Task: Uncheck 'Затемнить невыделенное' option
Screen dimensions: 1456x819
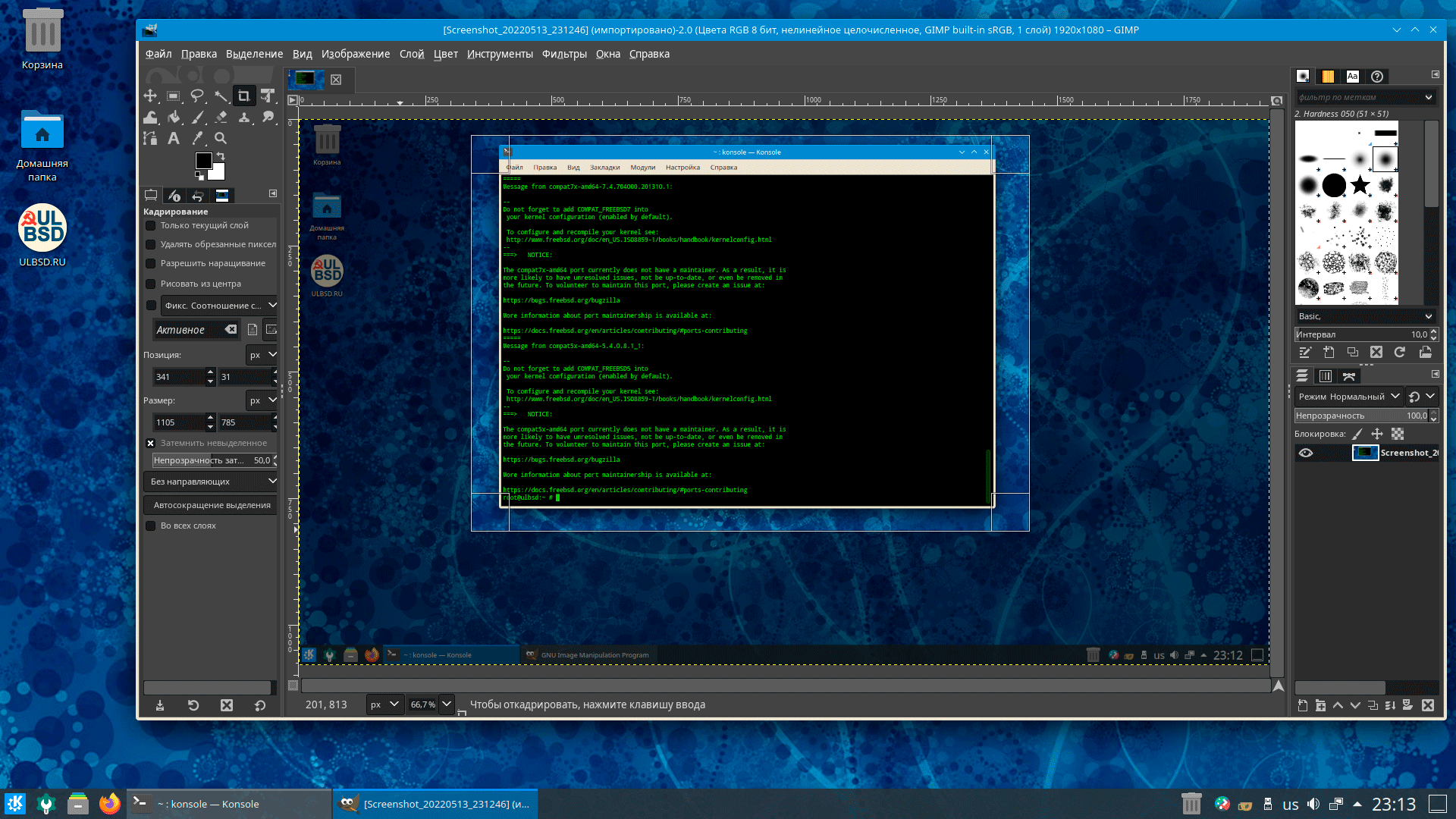Action: pyautogui.click(x=151, y=444)
